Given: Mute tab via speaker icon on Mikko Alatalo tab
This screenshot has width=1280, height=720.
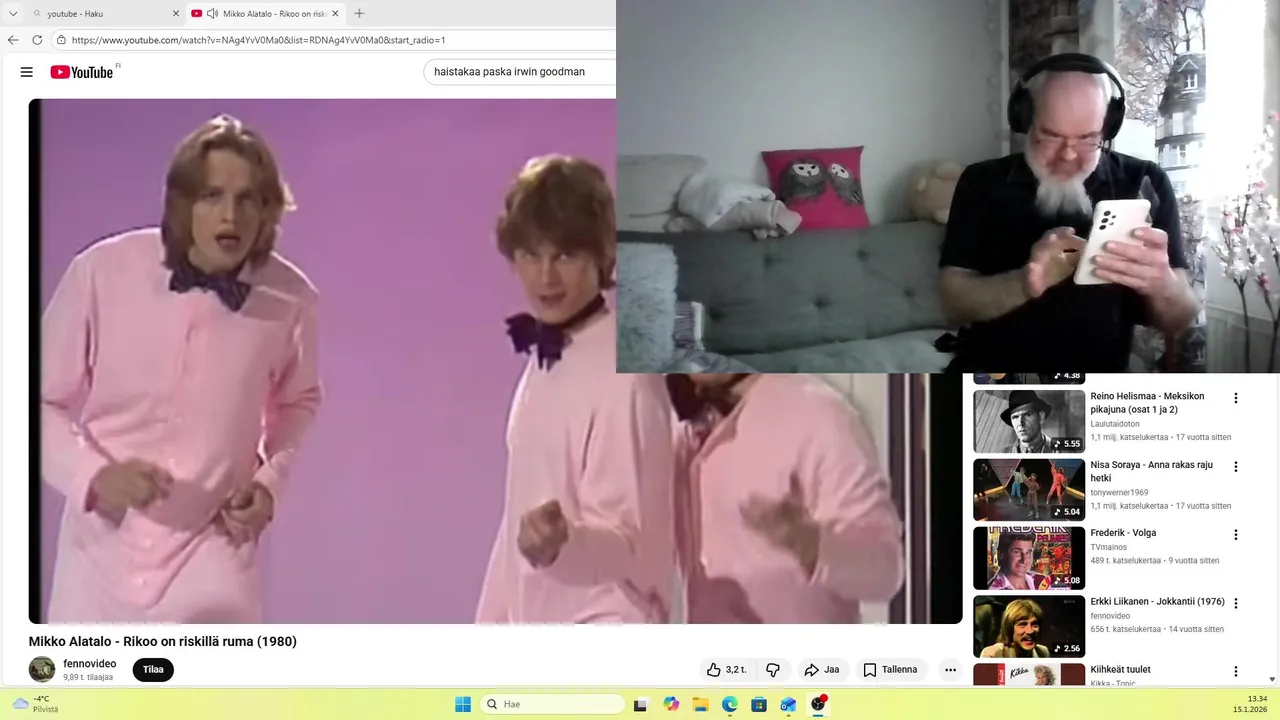Looking at the screenshot, I should (x=212, y=14).
